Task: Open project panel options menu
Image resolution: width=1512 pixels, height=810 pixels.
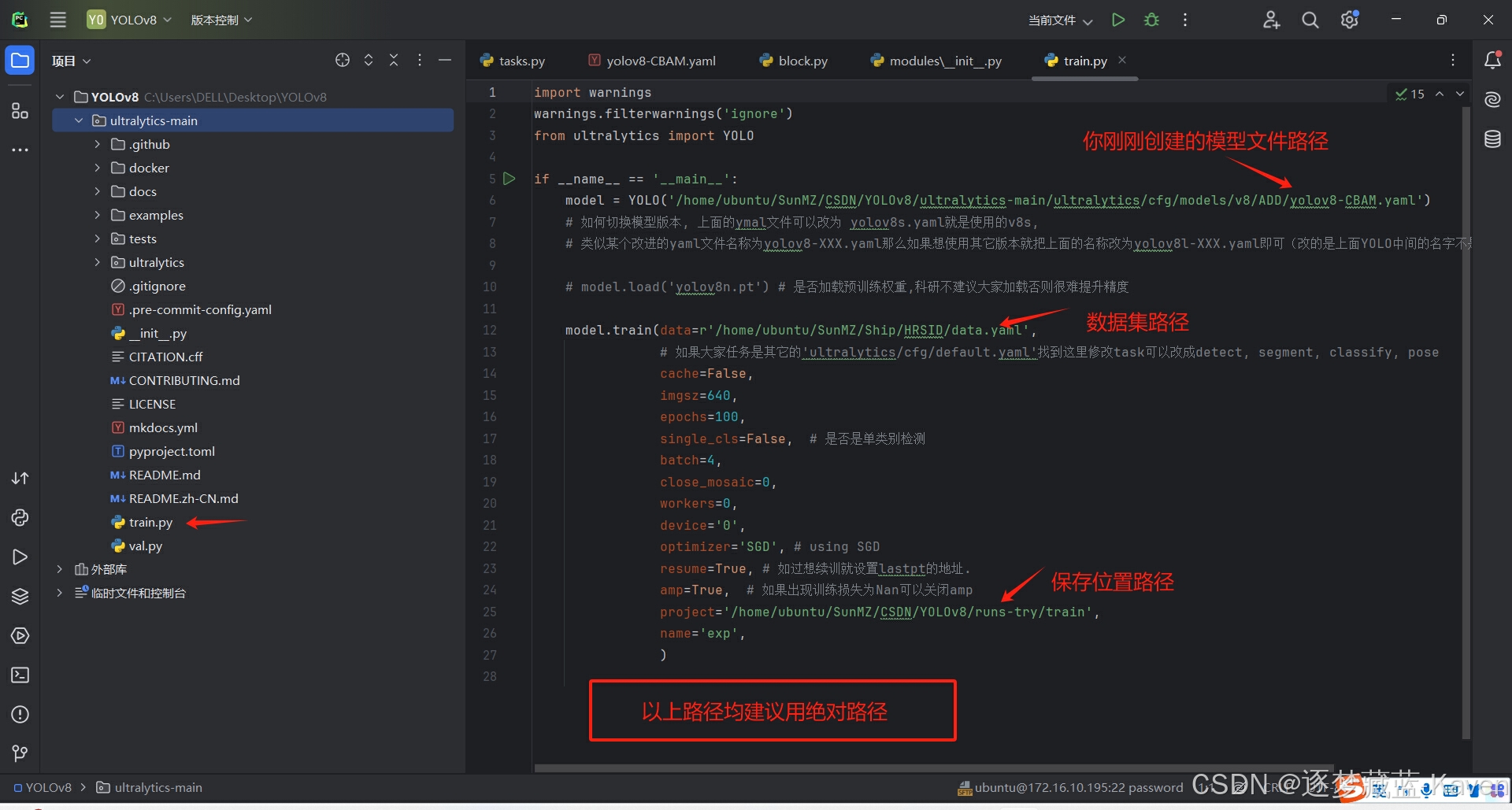Action: [x=420, y=60]
